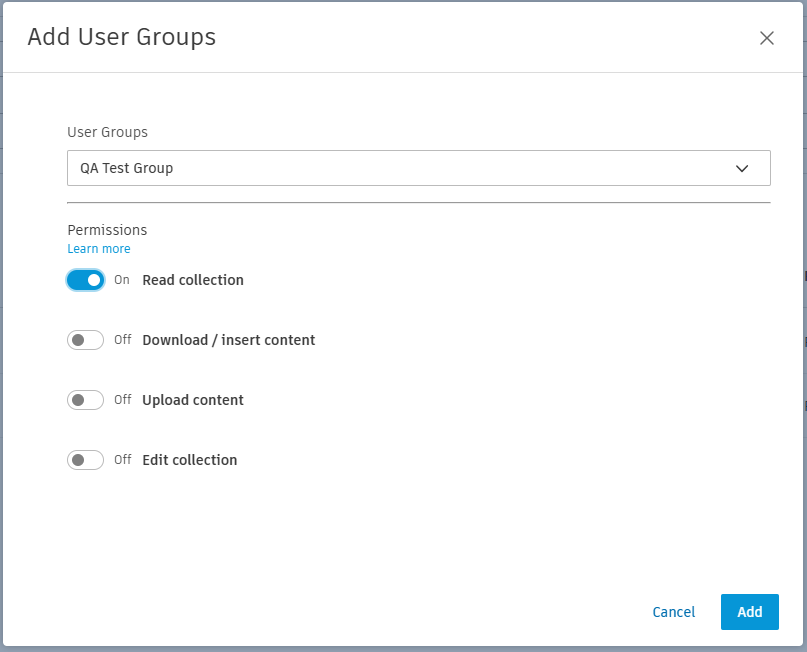Image resolution: width=807 pixels, height=652 pixels.
Task: Close the Add User Groups dialog
Action: click(767, 38)
